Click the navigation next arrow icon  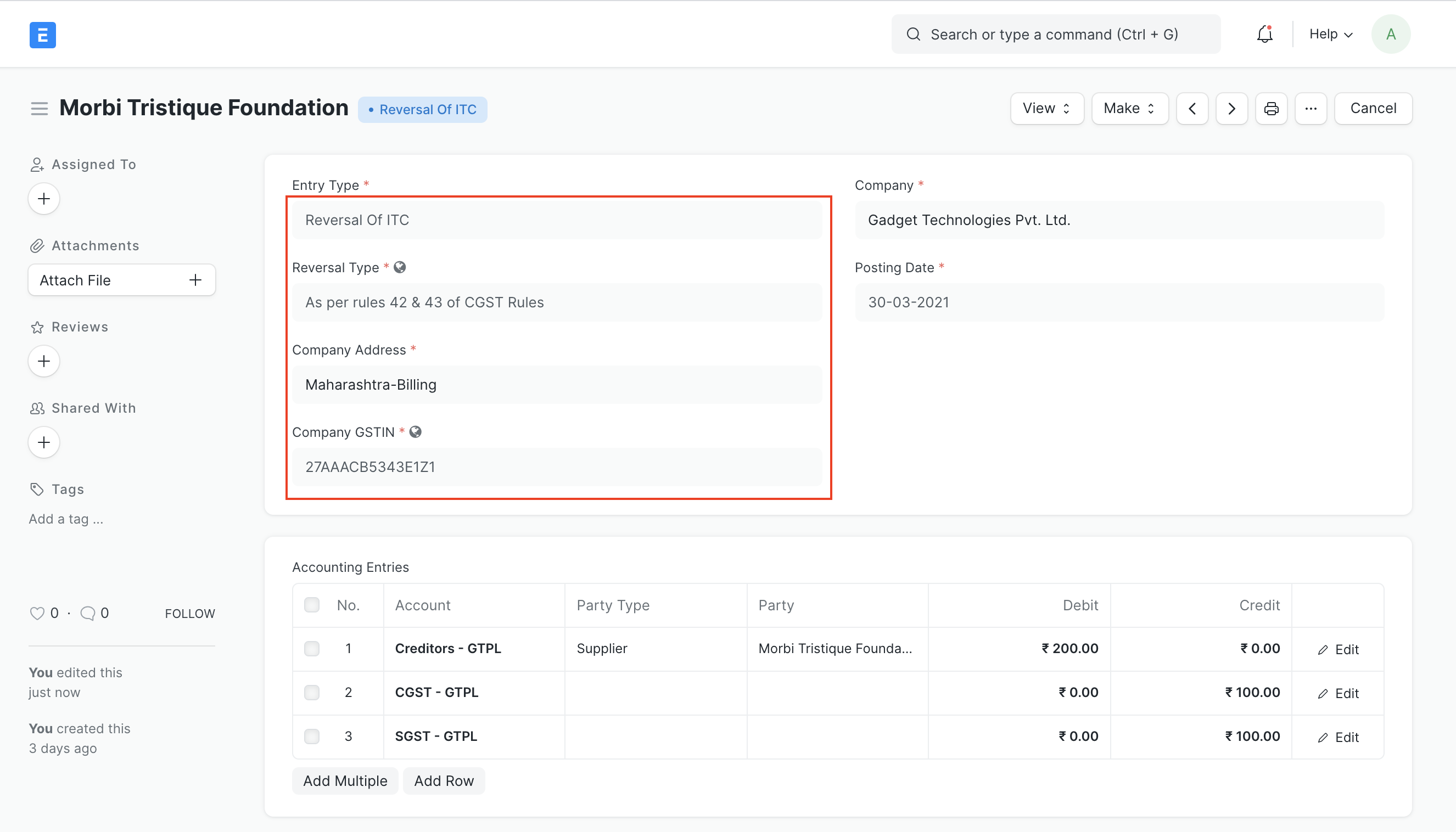point(1232,108)
